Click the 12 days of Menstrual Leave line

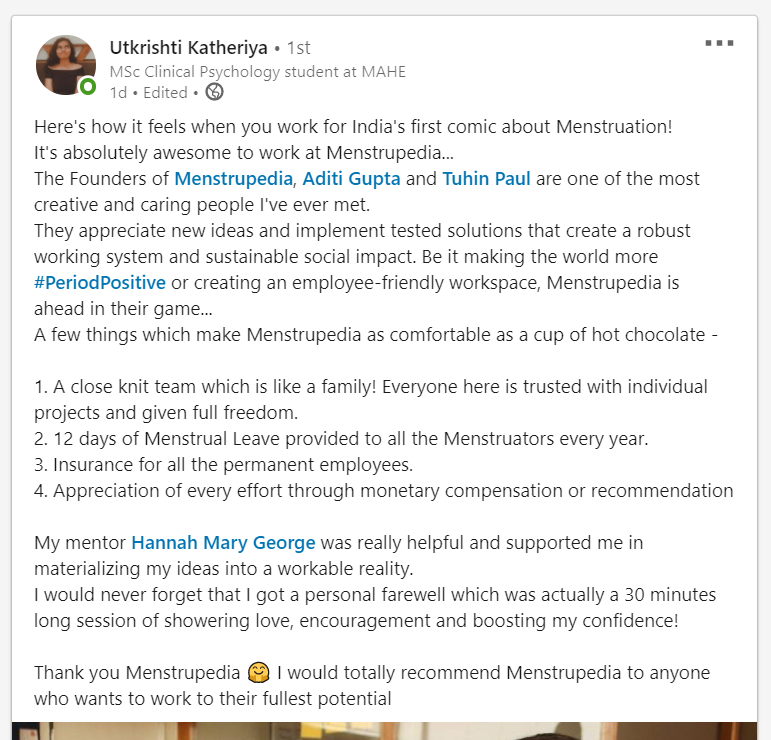point(341,439)
